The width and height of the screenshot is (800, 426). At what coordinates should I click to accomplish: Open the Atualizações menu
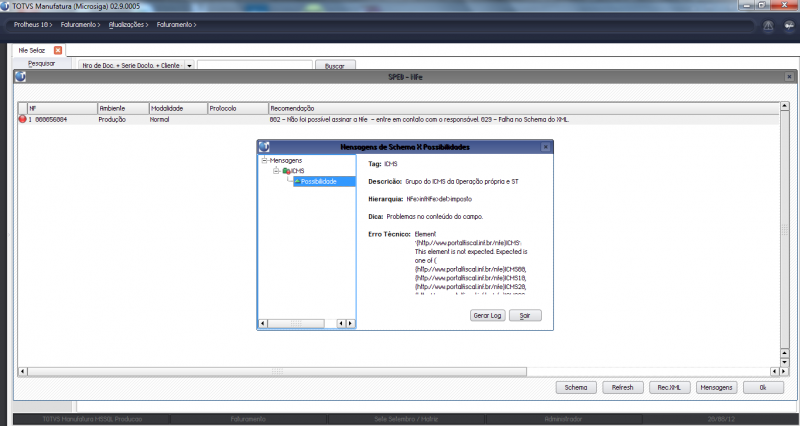128,24
